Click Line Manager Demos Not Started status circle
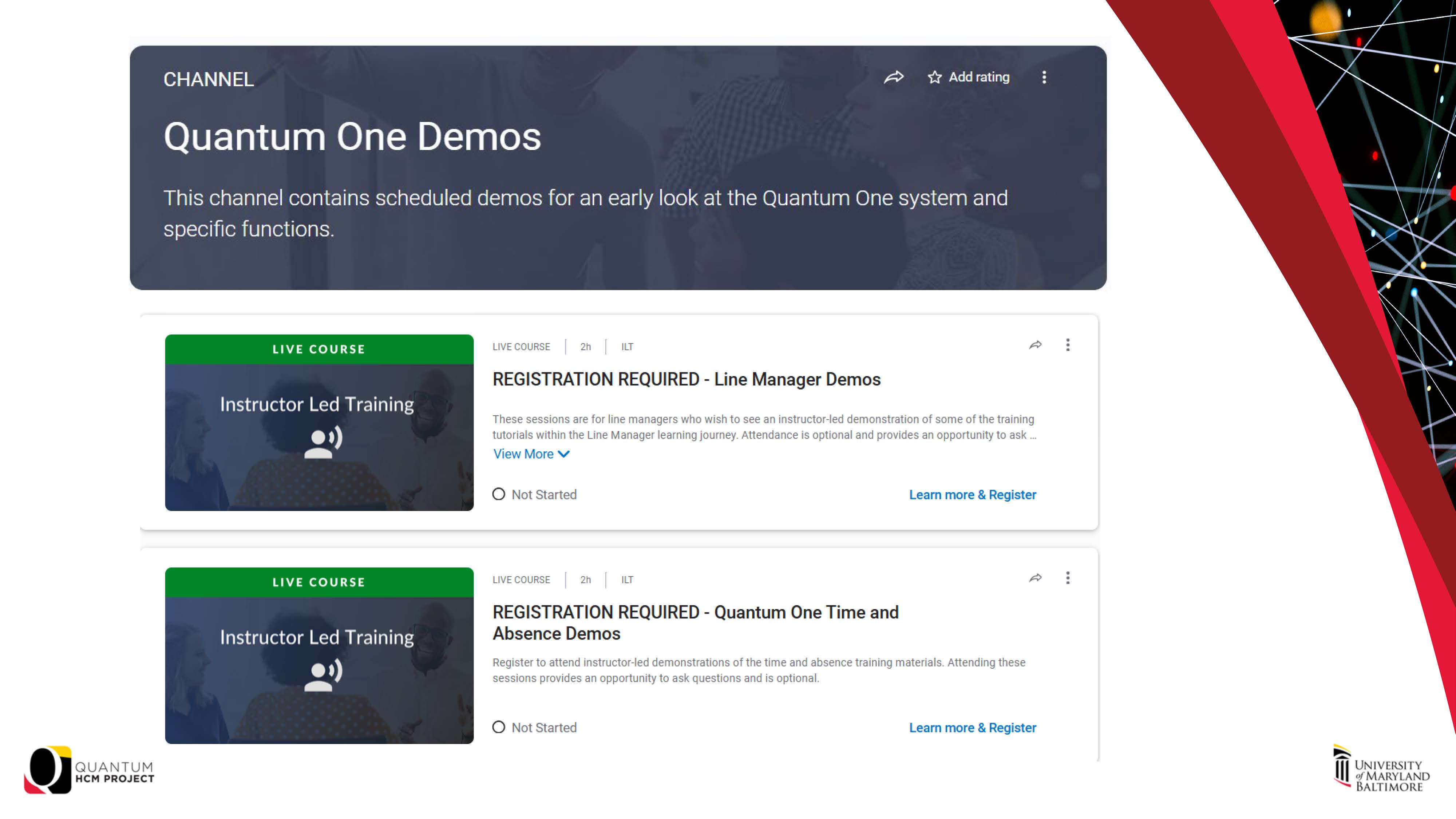 [x=499, y=495]
